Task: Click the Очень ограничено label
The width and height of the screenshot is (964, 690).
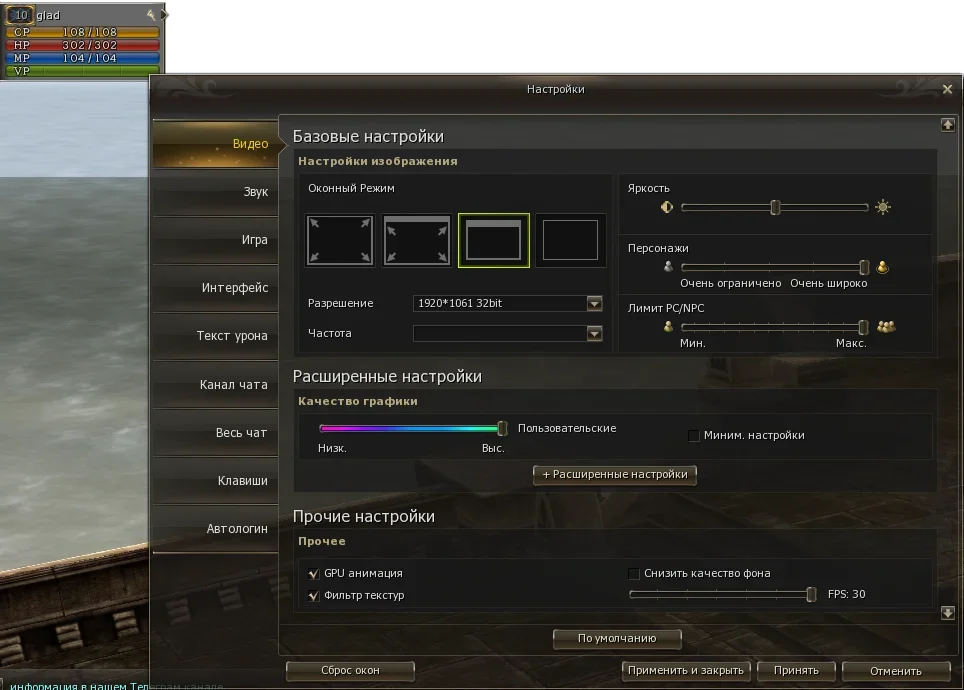Action: point(730,284)
